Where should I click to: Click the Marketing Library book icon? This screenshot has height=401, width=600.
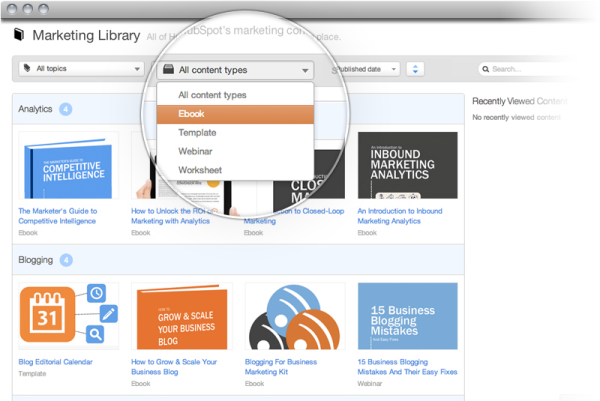click(x=18, y=35)
